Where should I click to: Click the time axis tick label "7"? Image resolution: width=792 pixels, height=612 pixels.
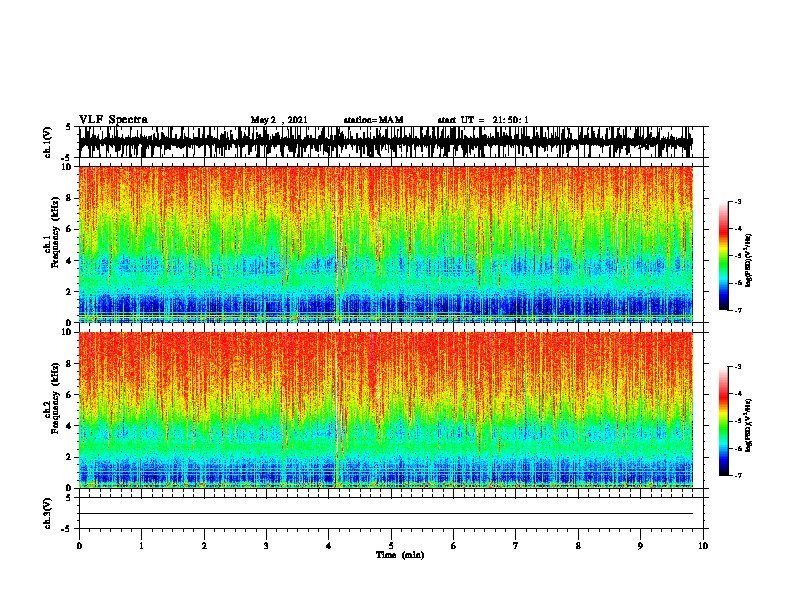[x=516, y=546]
